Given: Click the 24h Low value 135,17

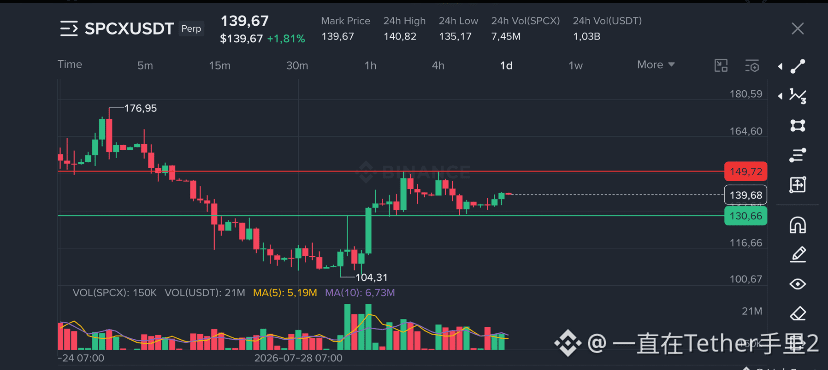Looking at the screenshot, I should 455,37.
